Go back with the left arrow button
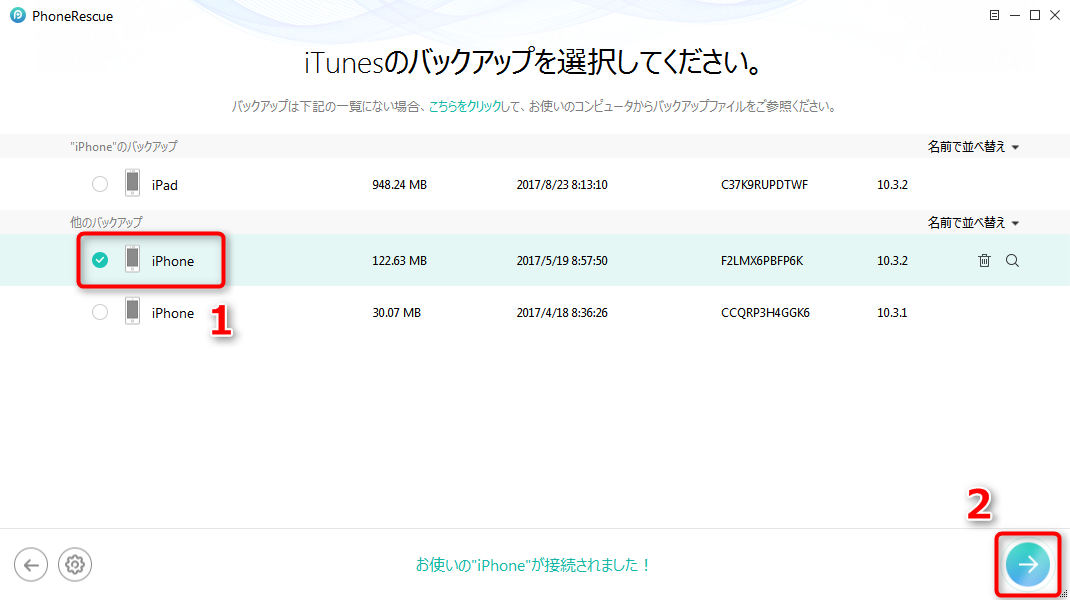Screen dimensions: 1070x600 (x=31, y=565)
